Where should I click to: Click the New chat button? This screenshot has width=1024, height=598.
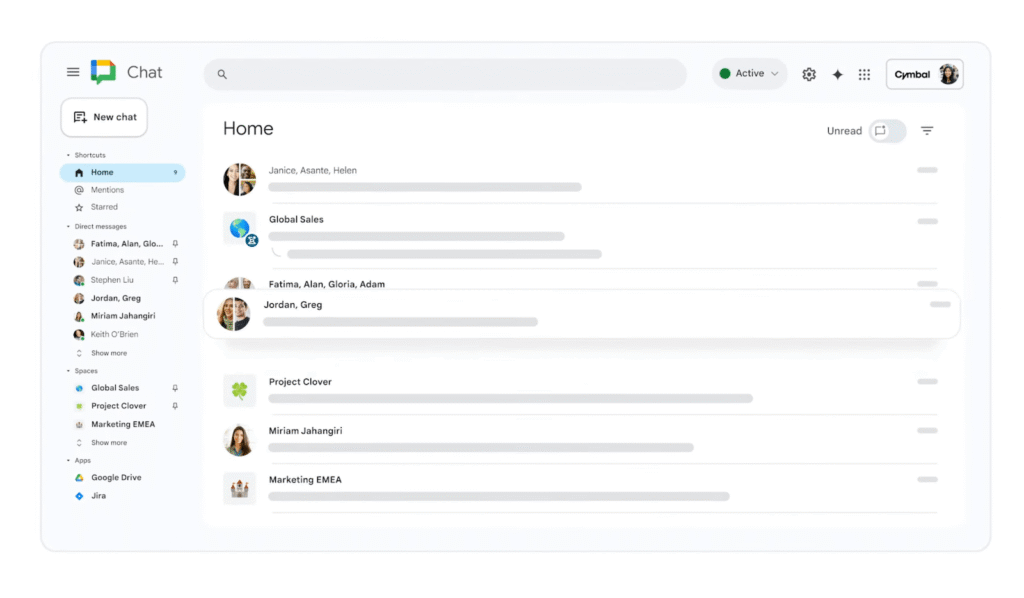click(104, 117)
